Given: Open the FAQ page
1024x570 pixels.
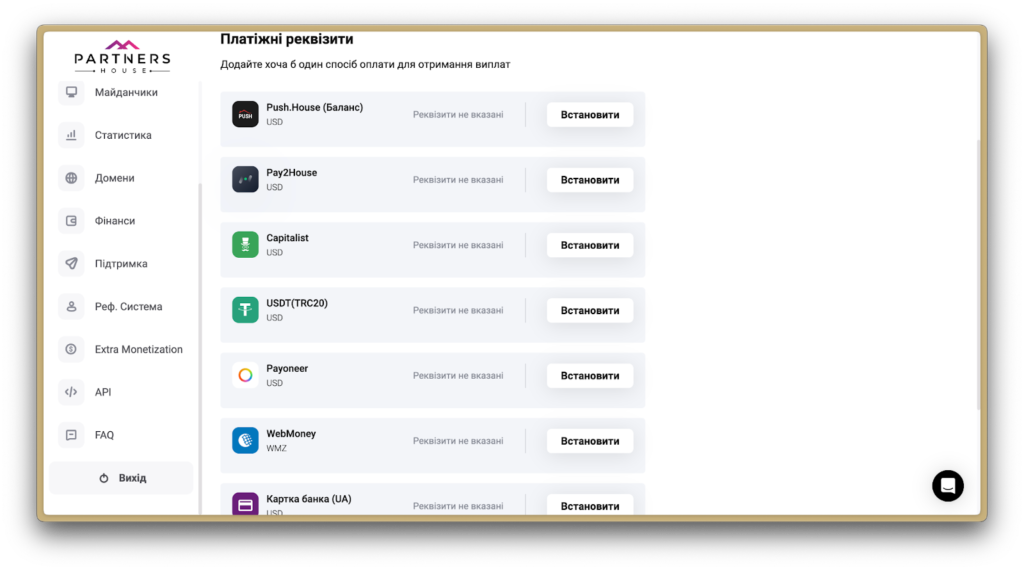Looking at the screenshot, I should point(104,435).
